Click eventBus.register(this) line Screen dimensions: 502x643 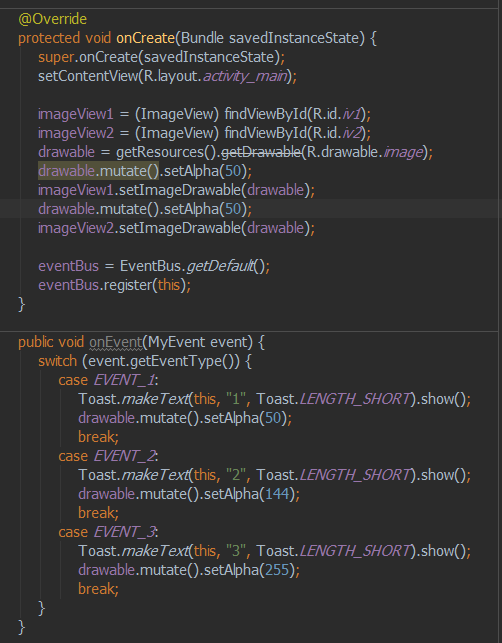pyautogui.click(x=114, y=285)
